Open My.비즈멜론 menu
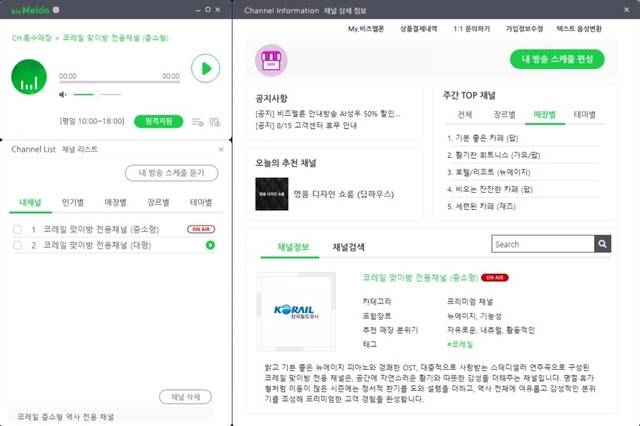The image size is (640, 426). 366,29
